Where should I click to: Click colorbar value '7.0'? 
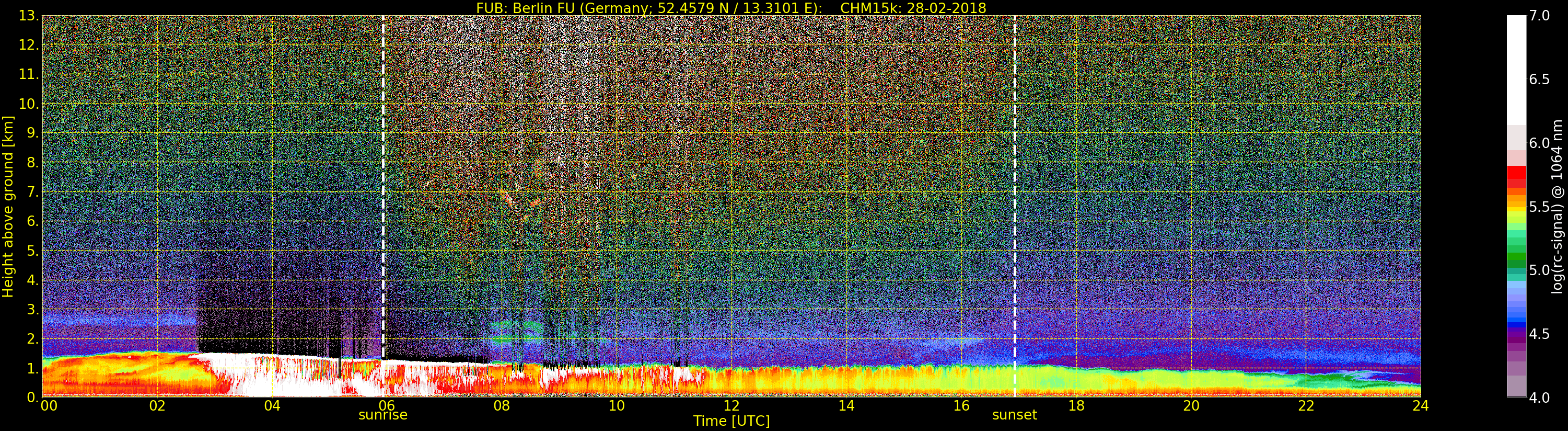click(1539, 16)
